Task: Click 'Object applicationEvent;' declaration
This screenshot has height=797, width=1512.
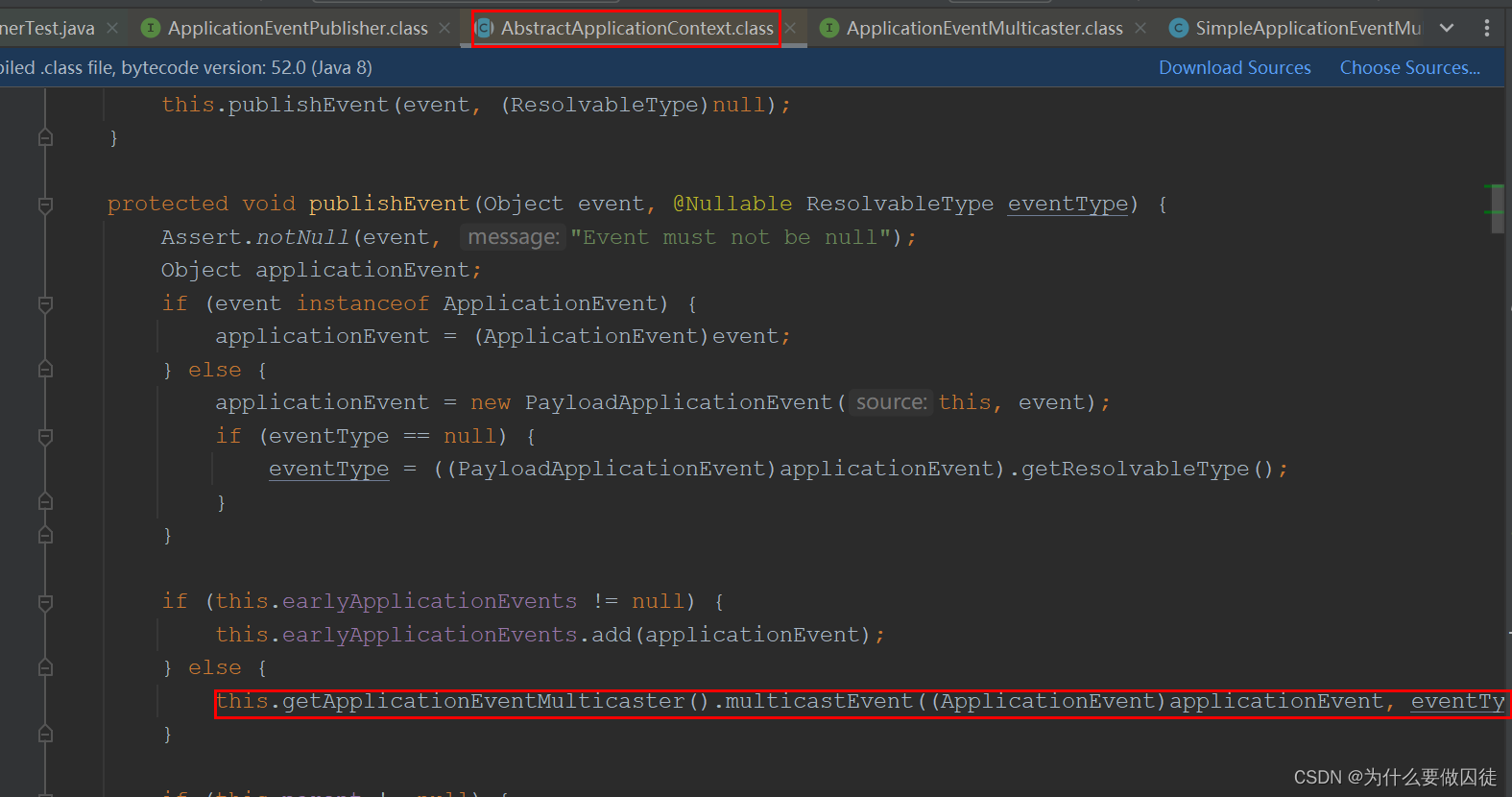Action: point(321,270)
